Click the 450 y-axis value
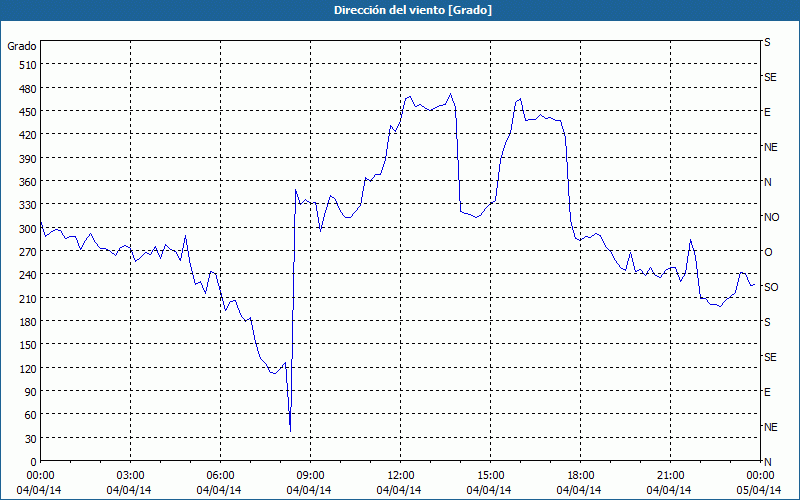The height and width of the screenshot is (500, 800). pos(28,112)
